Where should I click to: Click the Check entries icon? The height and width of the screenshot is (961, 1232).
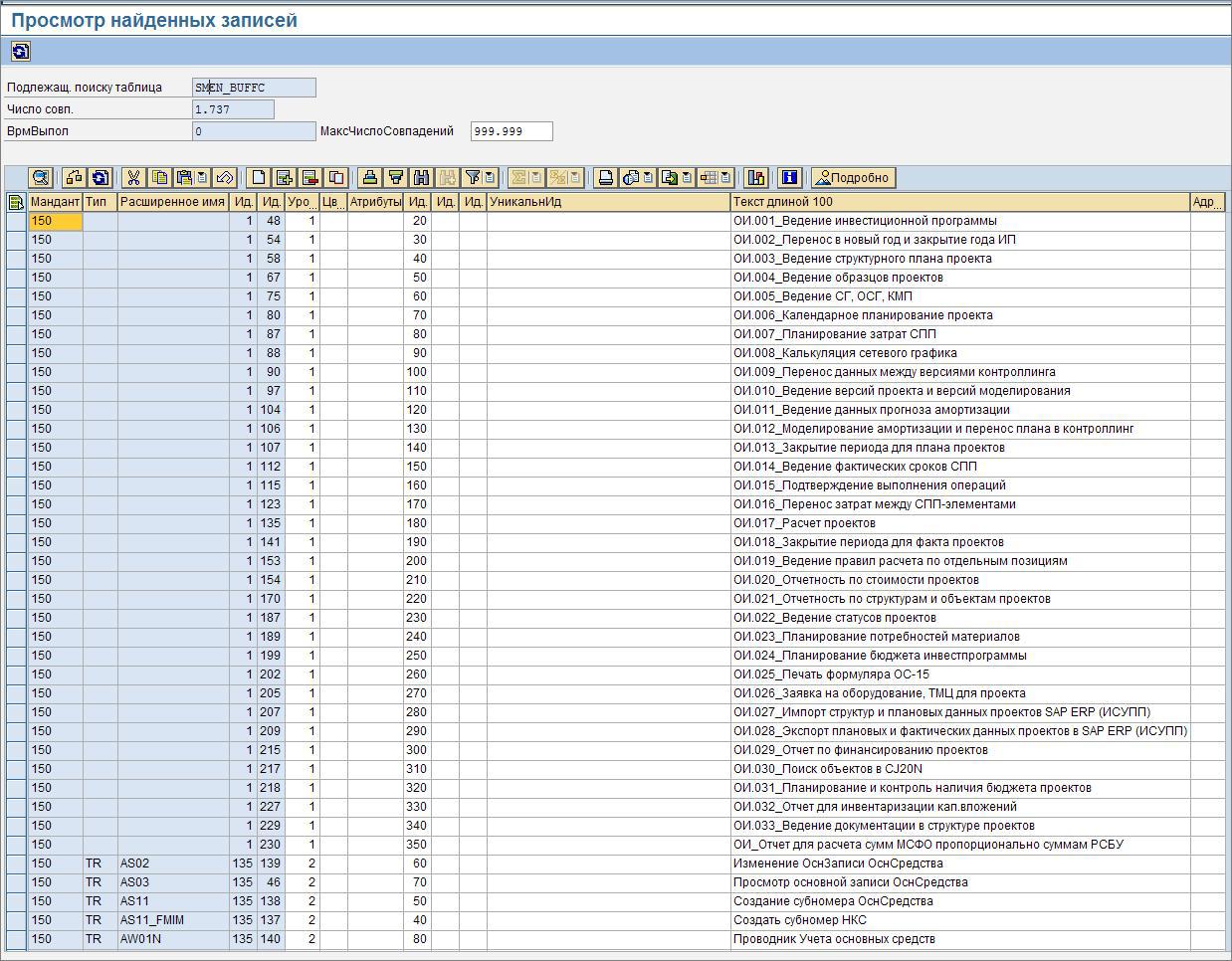point(75,178)
